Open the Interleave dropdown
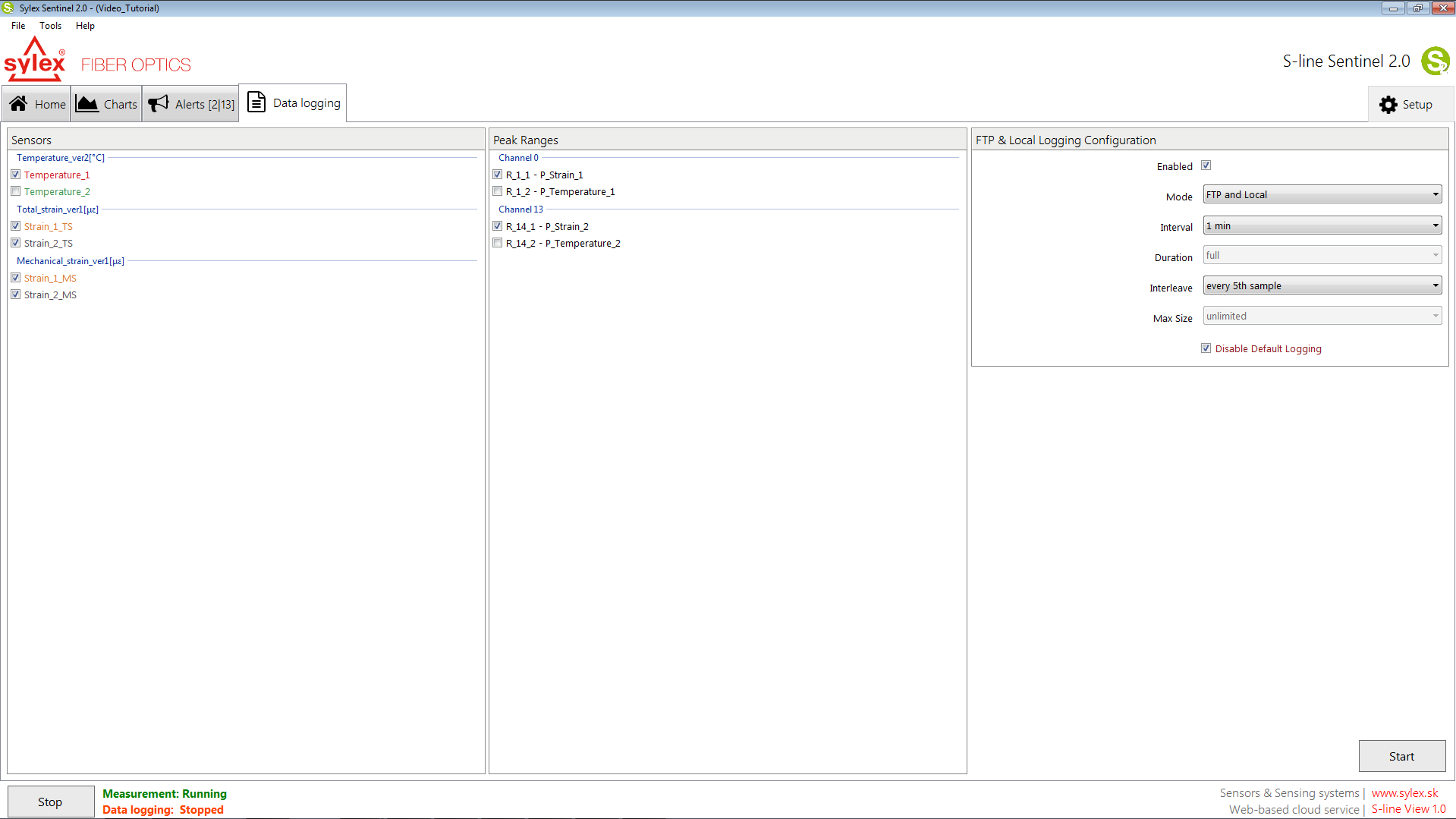Image resolution: width=1456 pixels, height=819 pixels. [1322, 286]
